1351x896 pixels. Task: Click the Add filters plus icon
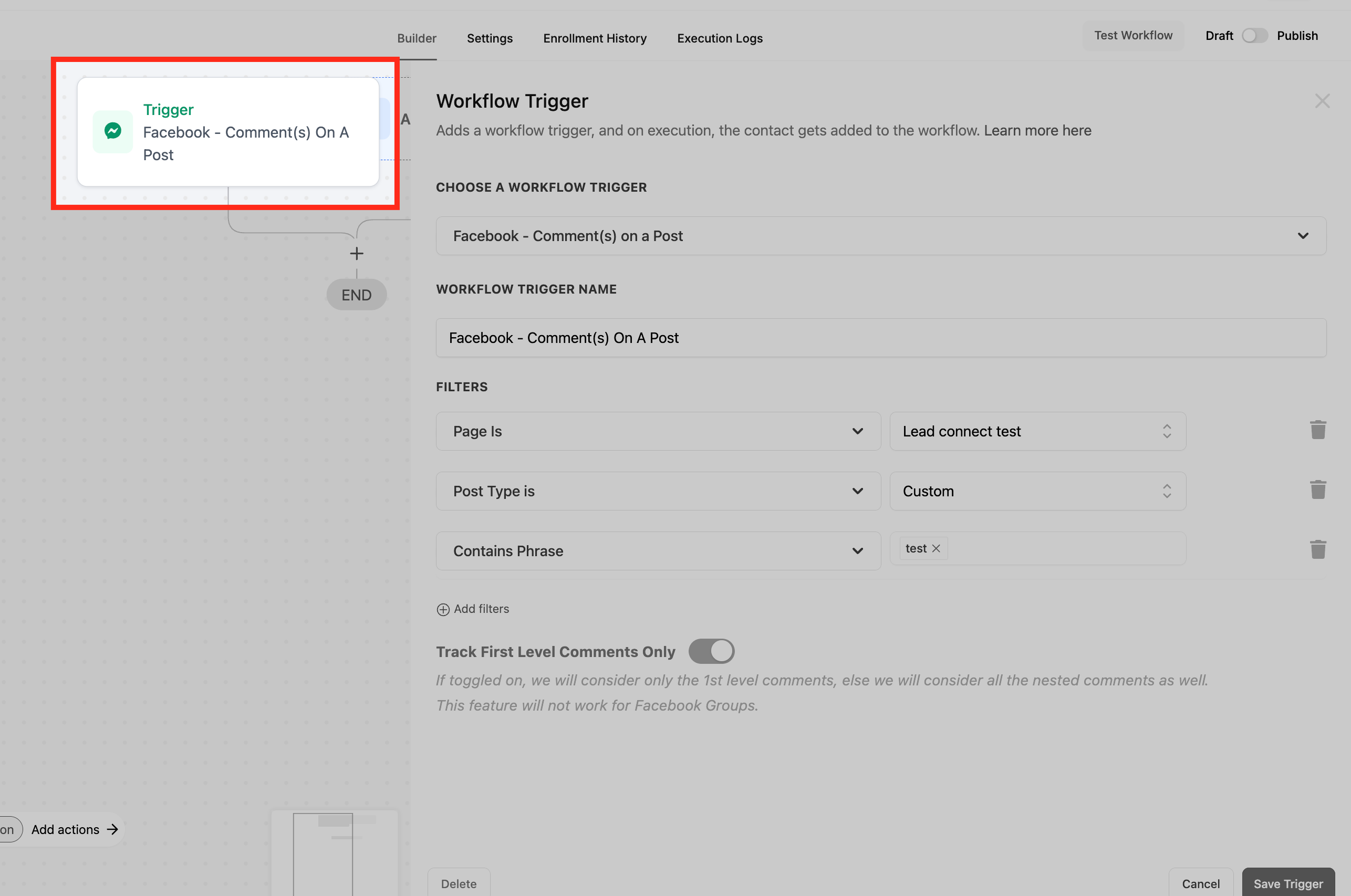coord(443,610)
